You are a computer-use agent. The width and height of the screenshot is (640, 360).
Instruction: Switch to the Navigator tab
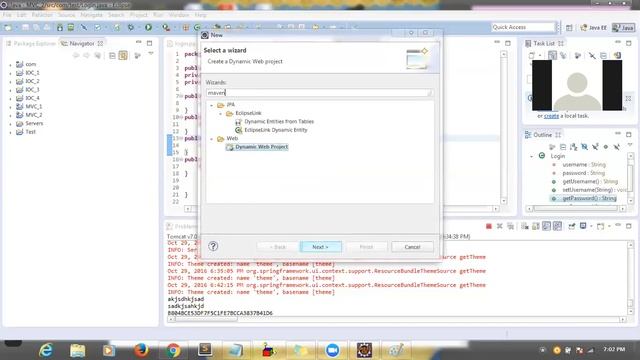pyautogui.click(x=82, y=44)
